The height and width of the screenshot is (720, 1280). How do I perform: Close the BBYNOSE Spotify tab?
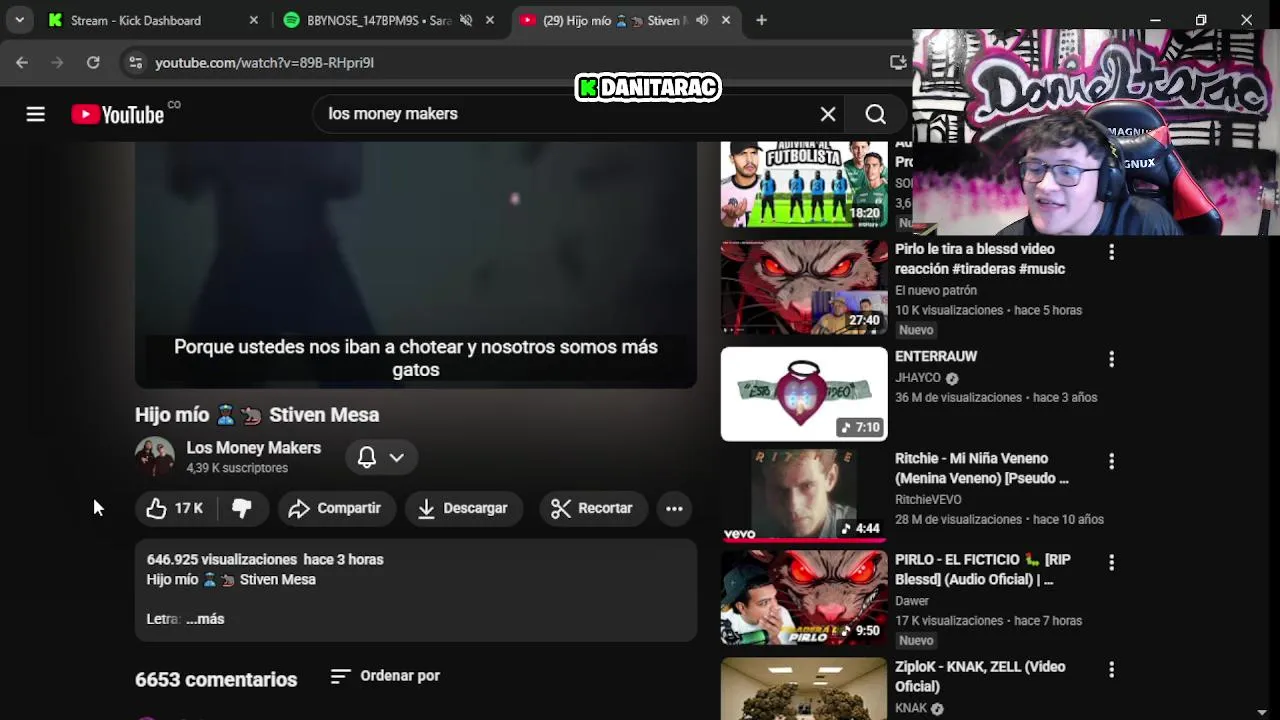pos(490,20)
